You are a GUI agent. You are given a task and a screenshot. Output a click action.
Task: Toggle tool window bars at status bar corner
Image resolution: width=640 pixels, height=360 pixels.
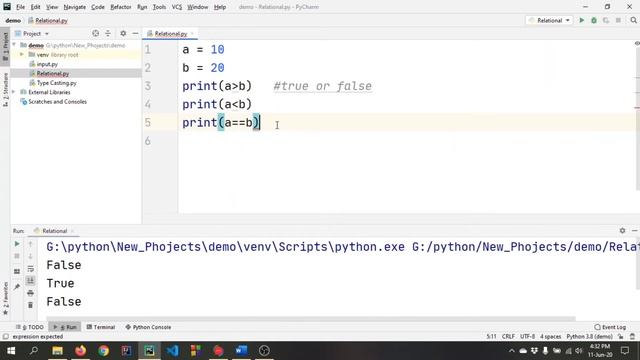click(x=5, y=337)
